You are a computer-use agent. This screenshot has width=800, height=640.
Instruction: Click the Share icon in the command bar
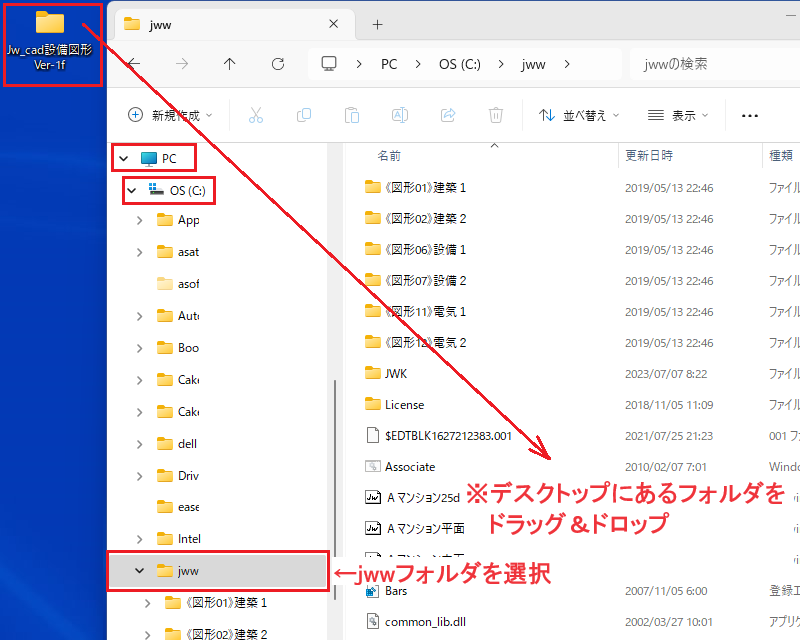pyautogui.click(x=447, y=115)
